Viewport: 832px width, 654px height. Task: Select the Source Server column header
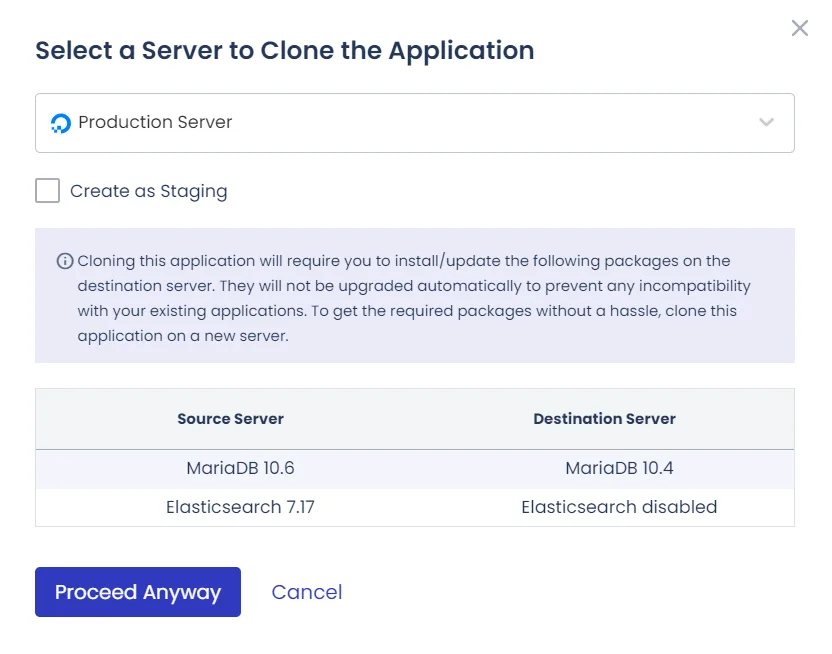tap(230, 419)
